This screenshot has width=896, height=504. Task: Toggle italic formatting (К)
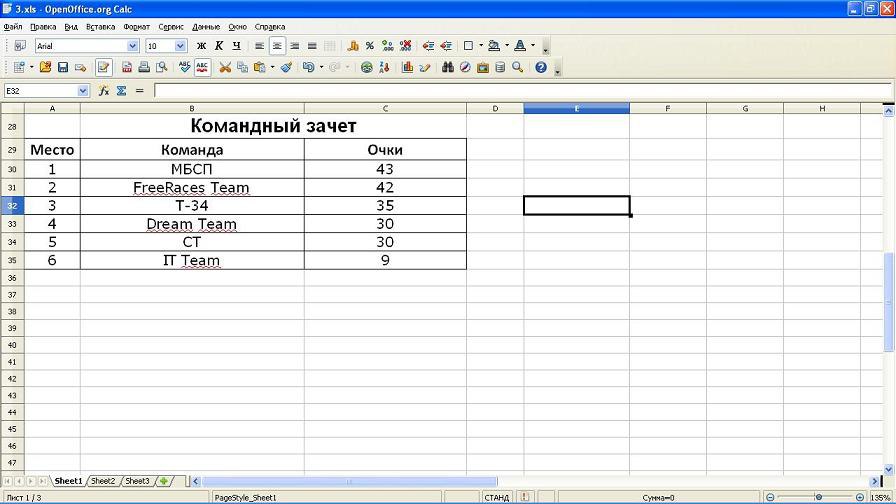tap(219, 46)
